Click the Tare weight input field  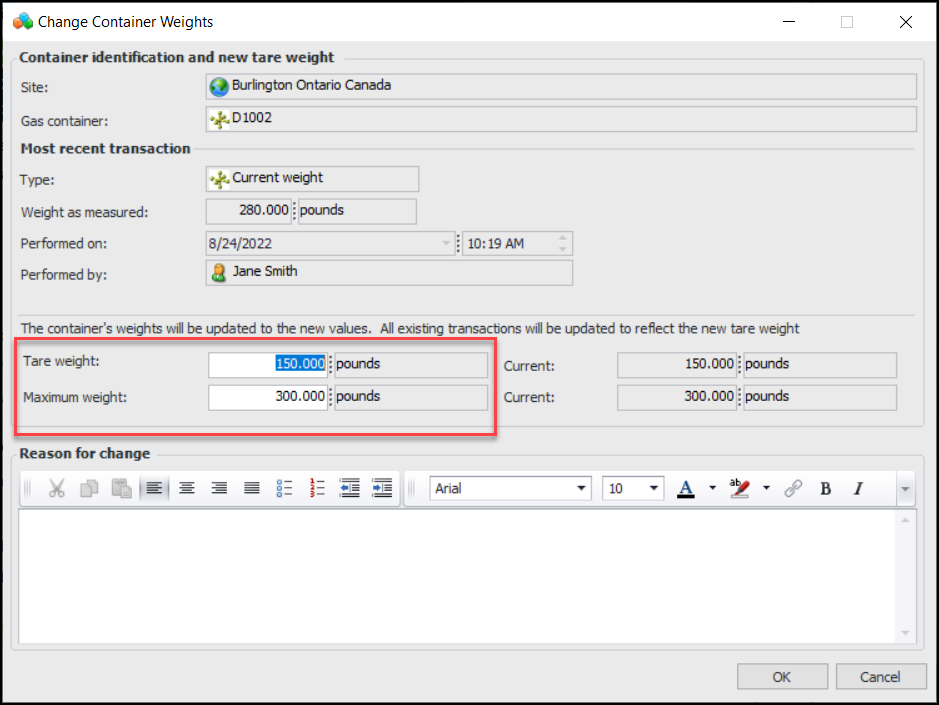(x=268, y=364)
